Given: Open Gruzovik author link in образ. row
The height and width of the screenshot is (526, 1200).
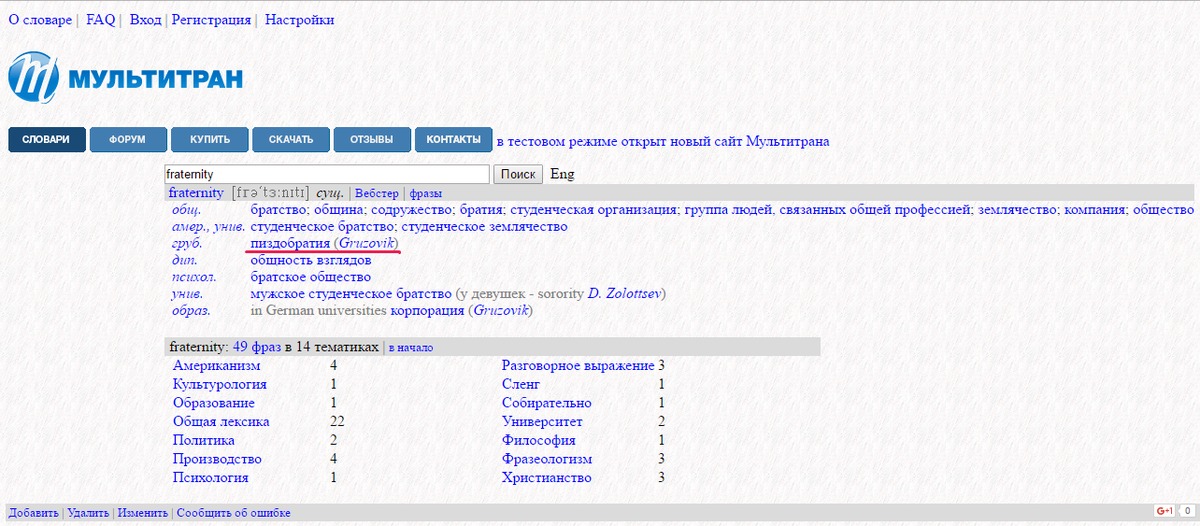Looking at the screenshot, I should [x=502, y=311].
